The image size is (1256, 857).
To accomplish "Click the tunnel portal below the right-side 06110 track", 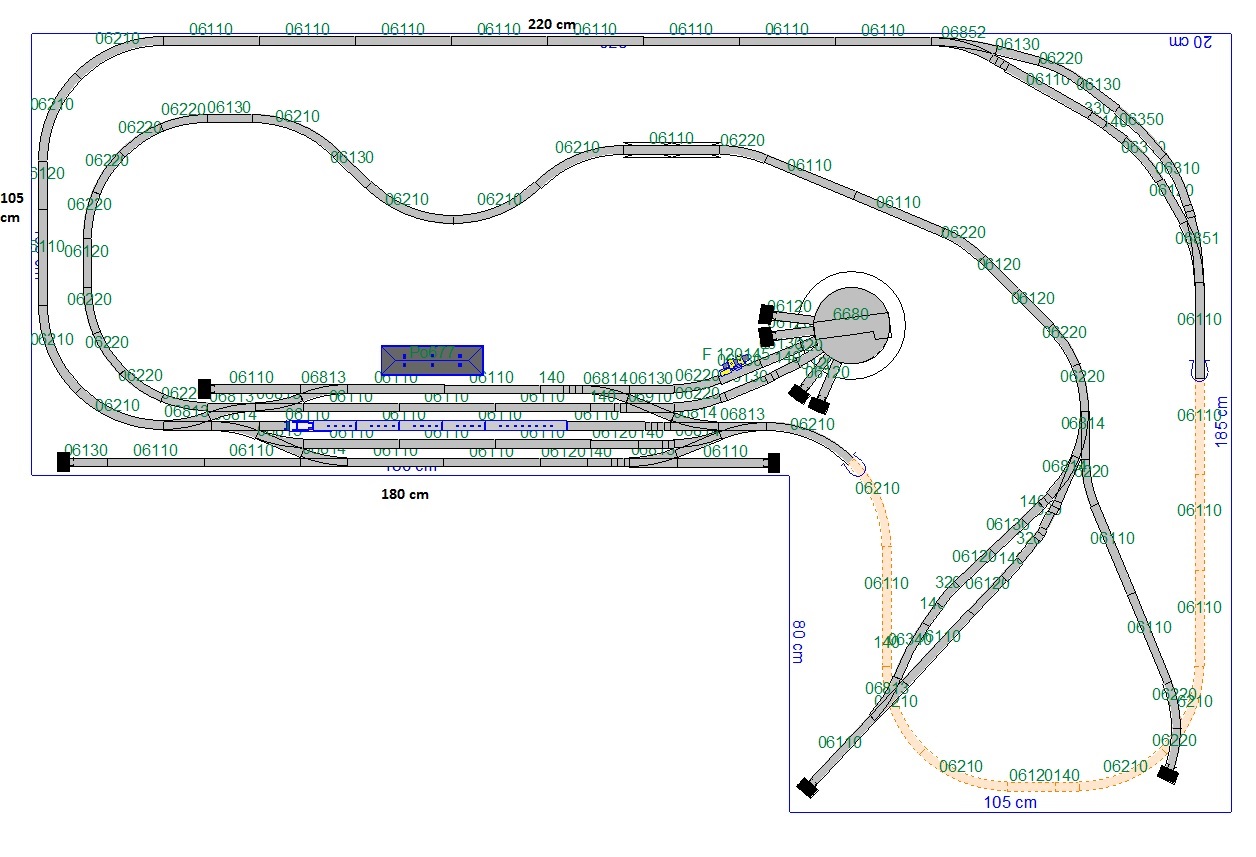I will click(x=1200, y=371).
